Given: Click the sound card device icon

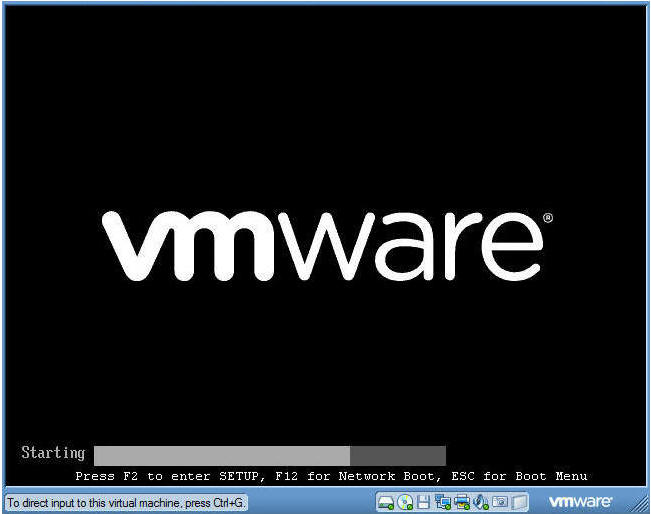Looking at the screenshot, I should tap(480, 502).
